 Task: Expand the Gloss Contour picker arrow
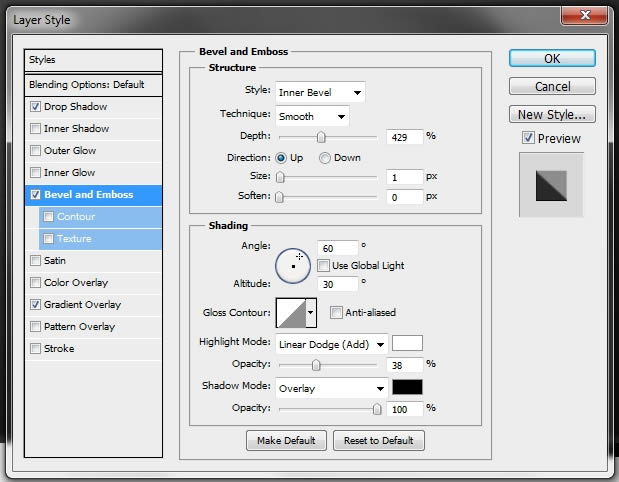pos(311,313)
